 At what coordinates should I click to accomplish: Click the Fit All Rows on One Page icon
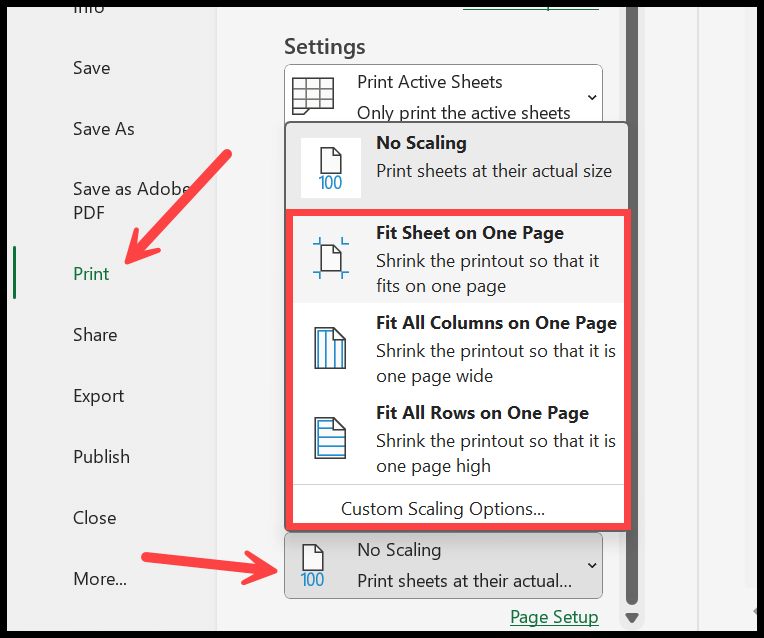coord(330,438)
